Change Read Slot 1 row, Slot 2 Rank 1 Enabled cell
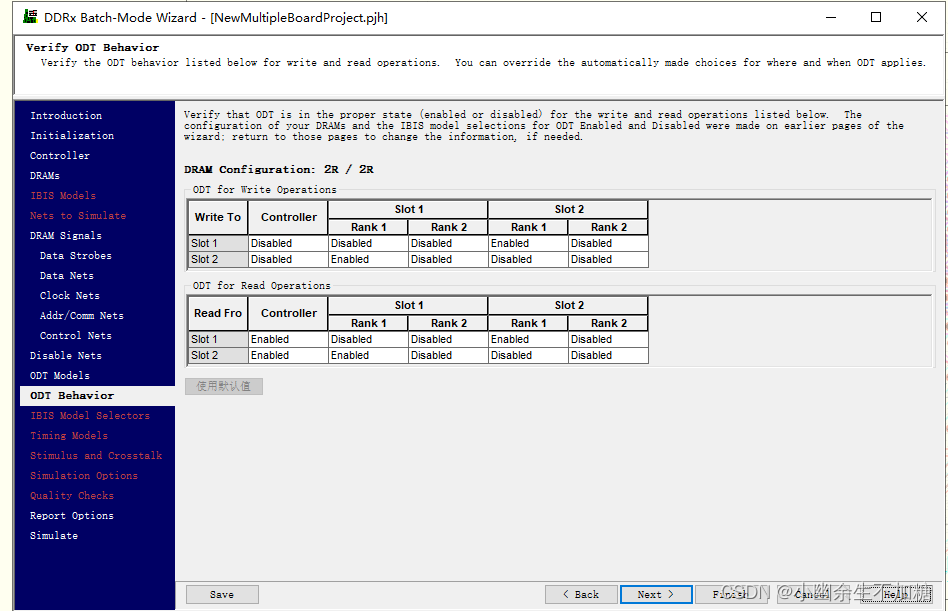The width and height of the screenshot is (948, 611). coord(528,339)
